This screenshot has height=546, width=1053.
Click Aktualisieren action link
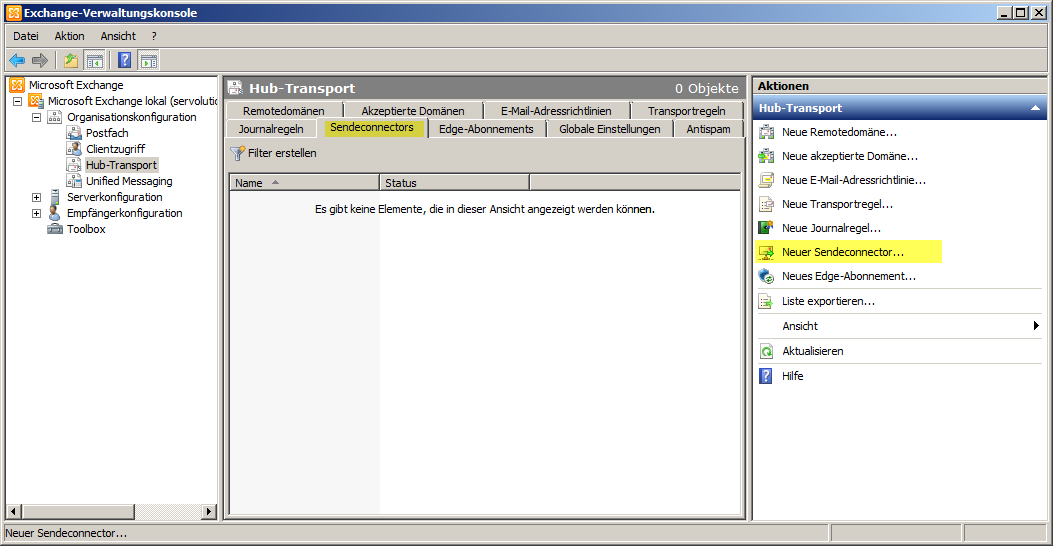pyautogui.click(x=813, y=351)
